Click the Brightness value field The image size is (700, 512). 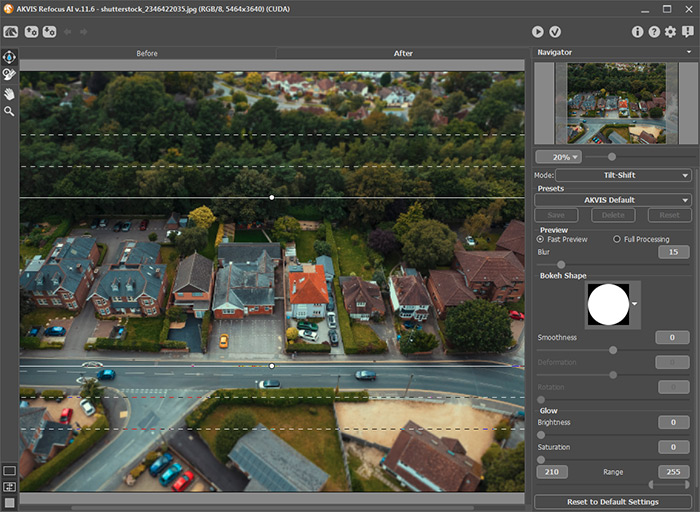(x=673, y=422)
